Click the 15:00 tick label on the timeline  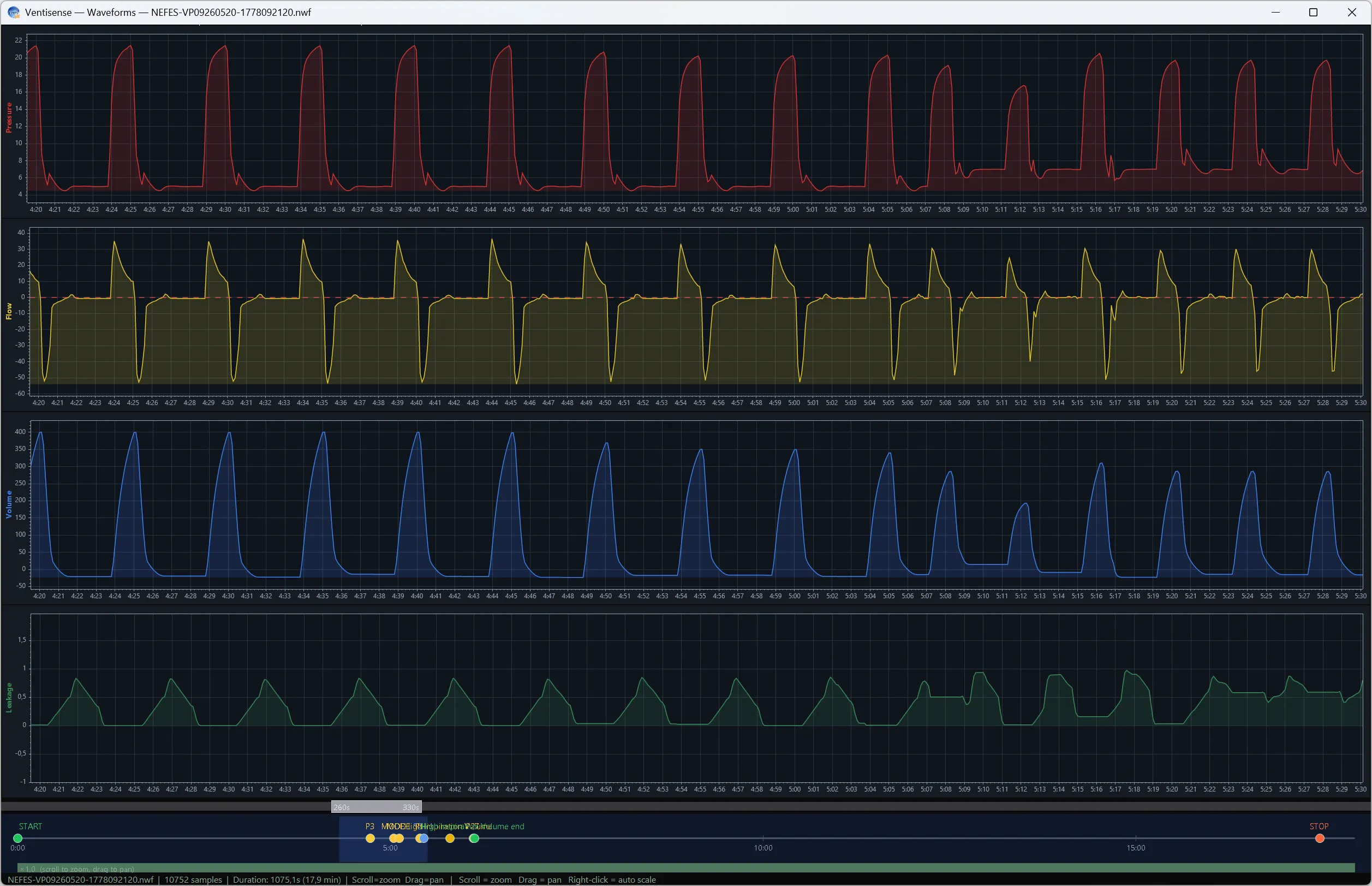pos(1136,848)
